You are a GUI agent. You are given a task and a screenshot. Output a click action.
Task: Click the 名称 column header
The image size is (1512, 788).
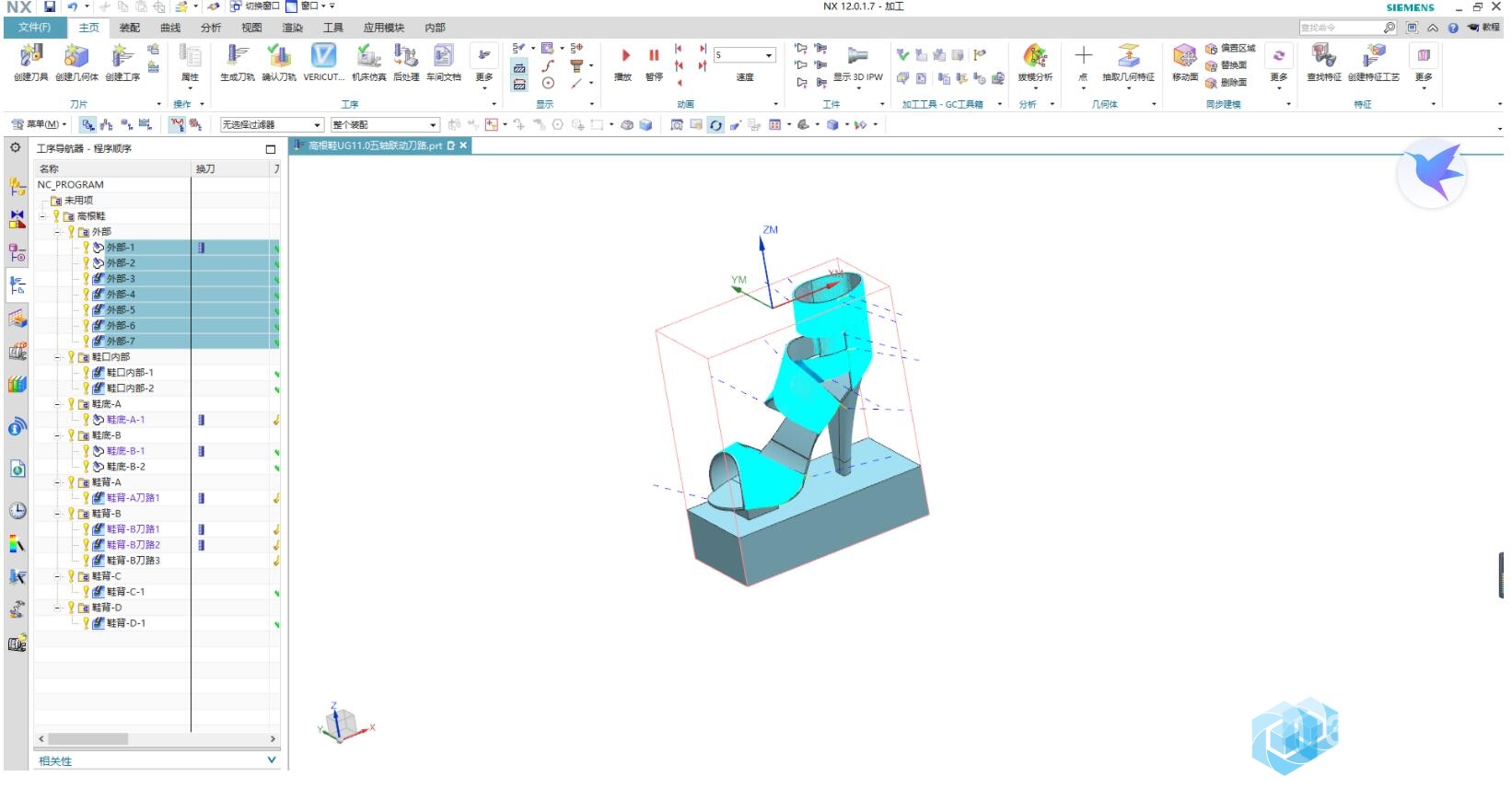112,169
